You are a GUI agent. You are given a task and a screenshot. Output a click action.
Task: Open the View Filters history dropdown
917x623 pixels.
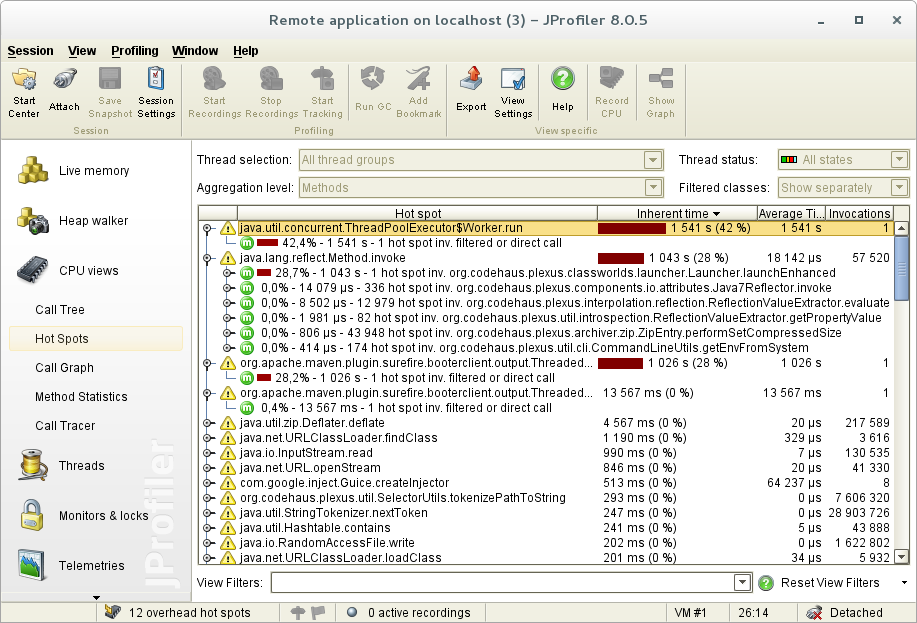(x=742, y=583)
